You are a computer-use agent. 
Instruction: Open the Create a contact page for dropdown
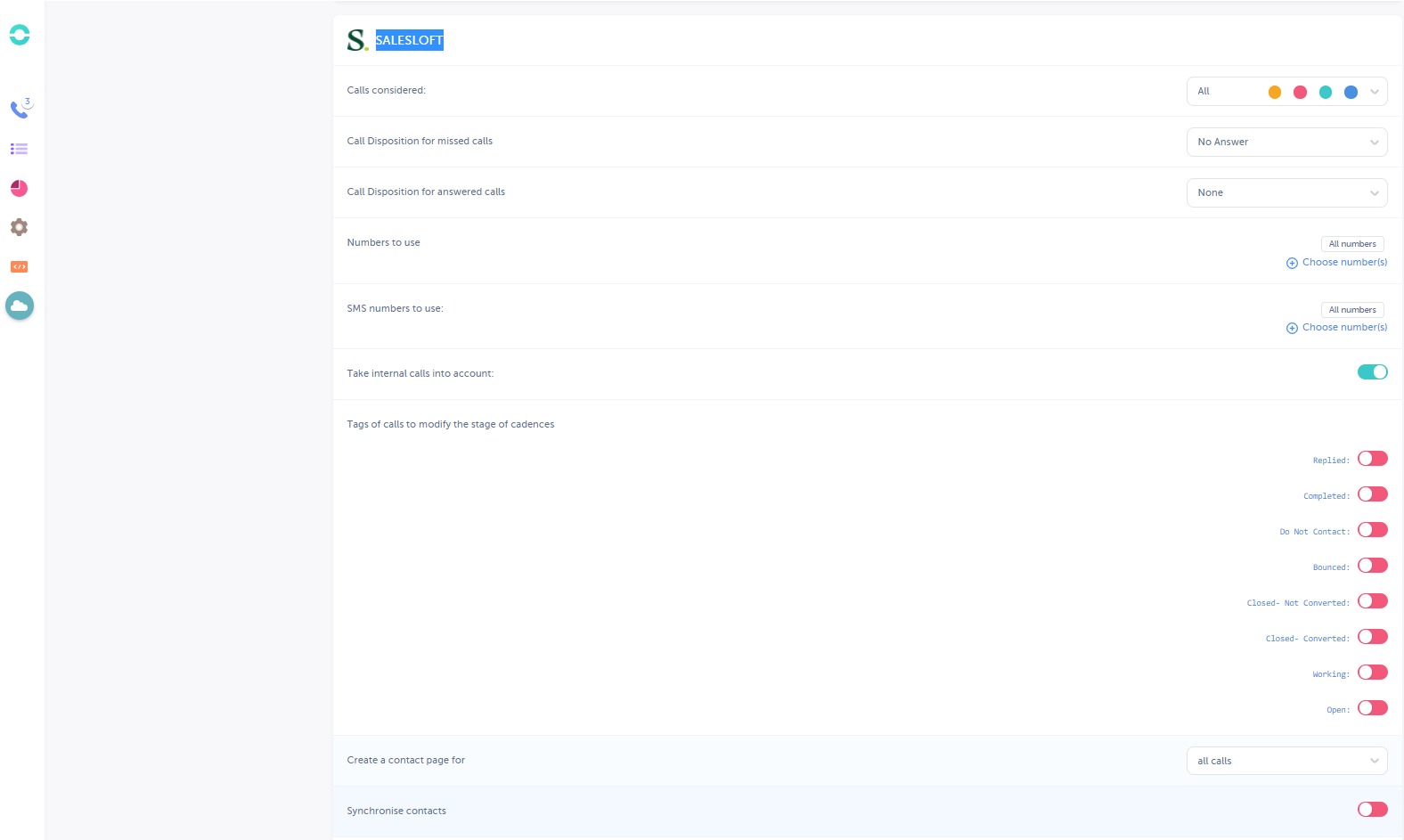coord(1286,761)
